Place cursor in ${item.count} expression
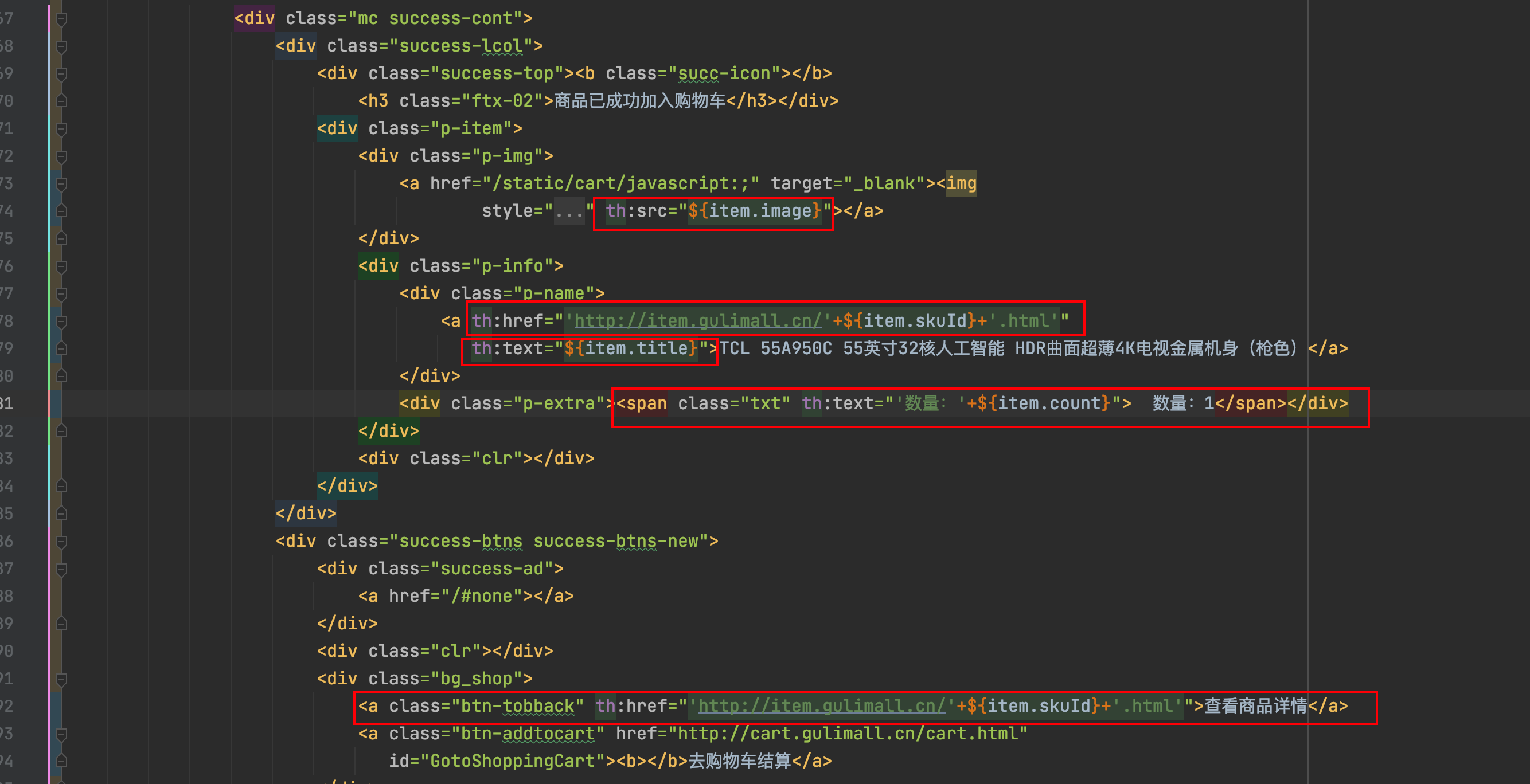1530x784 pixels. tap(1044, 403)
